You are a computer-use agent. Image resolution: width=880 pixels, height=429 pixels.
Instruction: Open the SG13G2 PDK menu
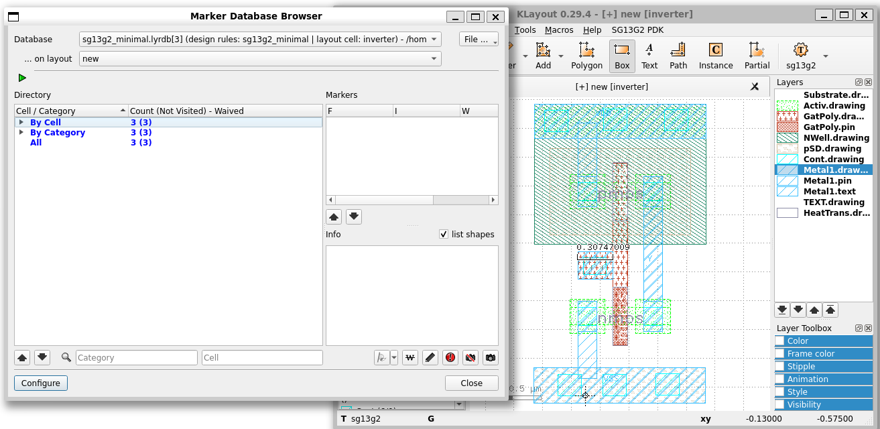(637, 30)
